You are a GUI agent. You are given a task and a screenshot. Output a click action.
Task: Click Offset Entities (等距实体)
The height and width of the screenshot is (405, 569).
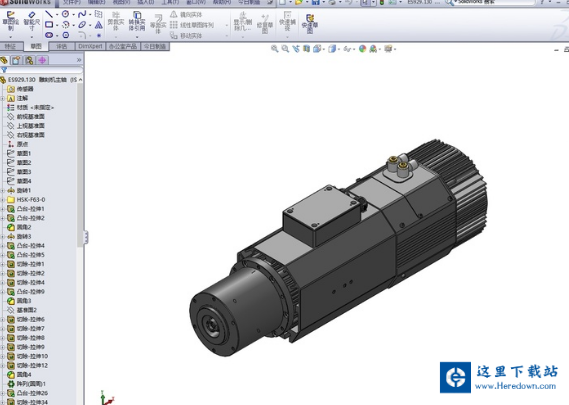158,25
